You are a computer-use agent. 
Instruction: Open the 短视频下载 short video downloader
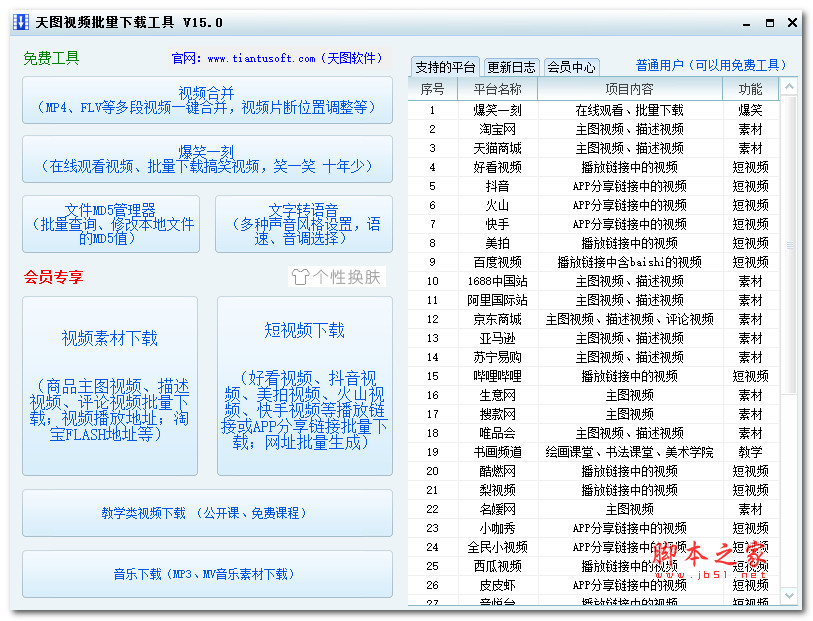[x=304, y=385]
